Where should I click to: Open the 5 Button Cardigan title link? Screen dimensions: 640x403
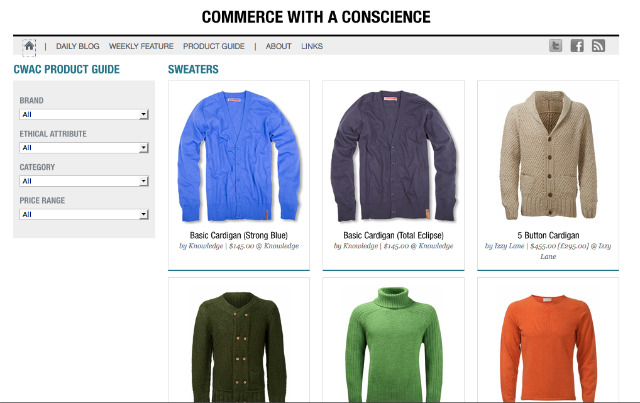pos(548,235)
